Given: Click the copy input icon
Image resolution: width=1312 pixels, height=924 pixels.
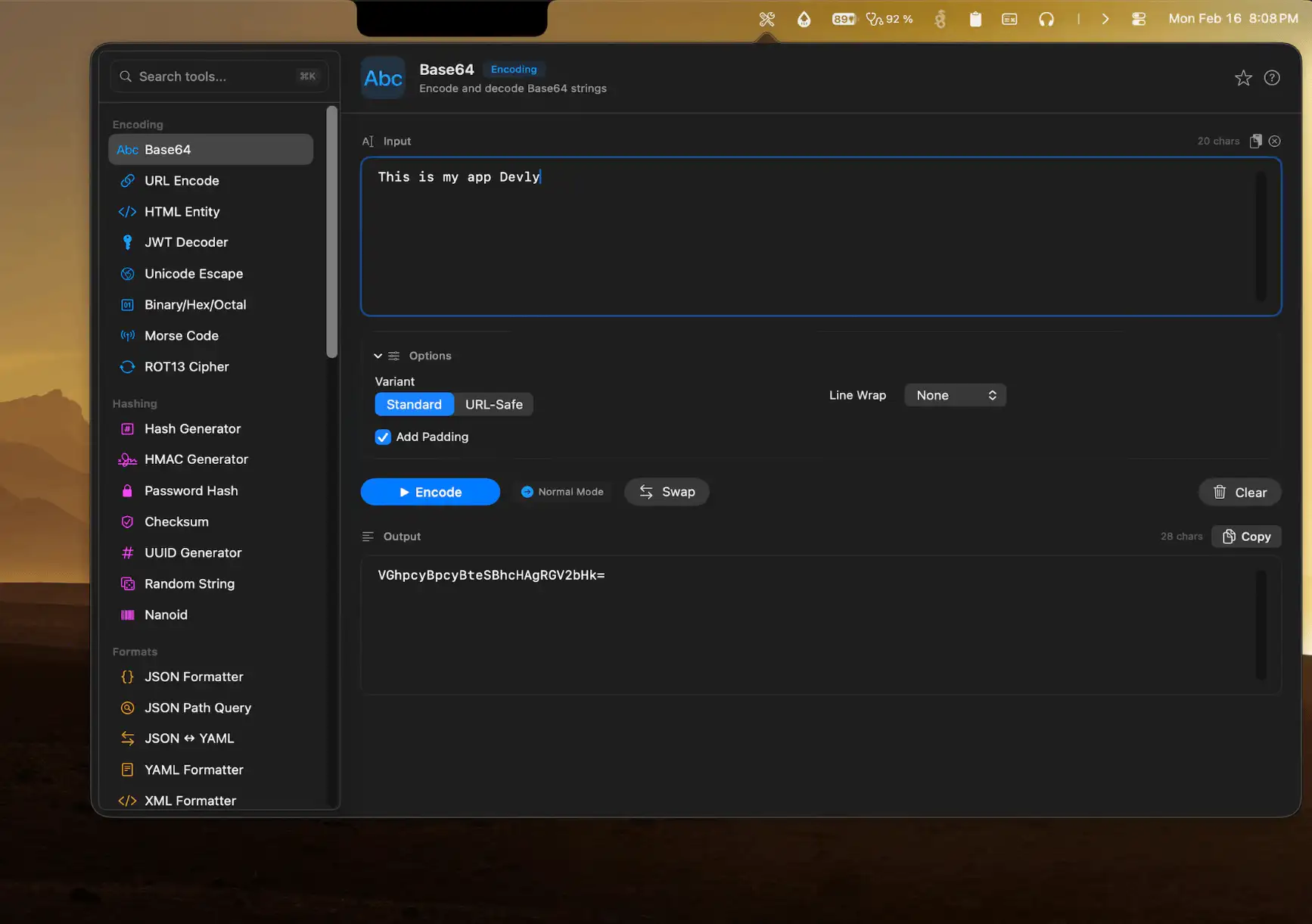Looking at the screenshot, I should point(1255,142).
